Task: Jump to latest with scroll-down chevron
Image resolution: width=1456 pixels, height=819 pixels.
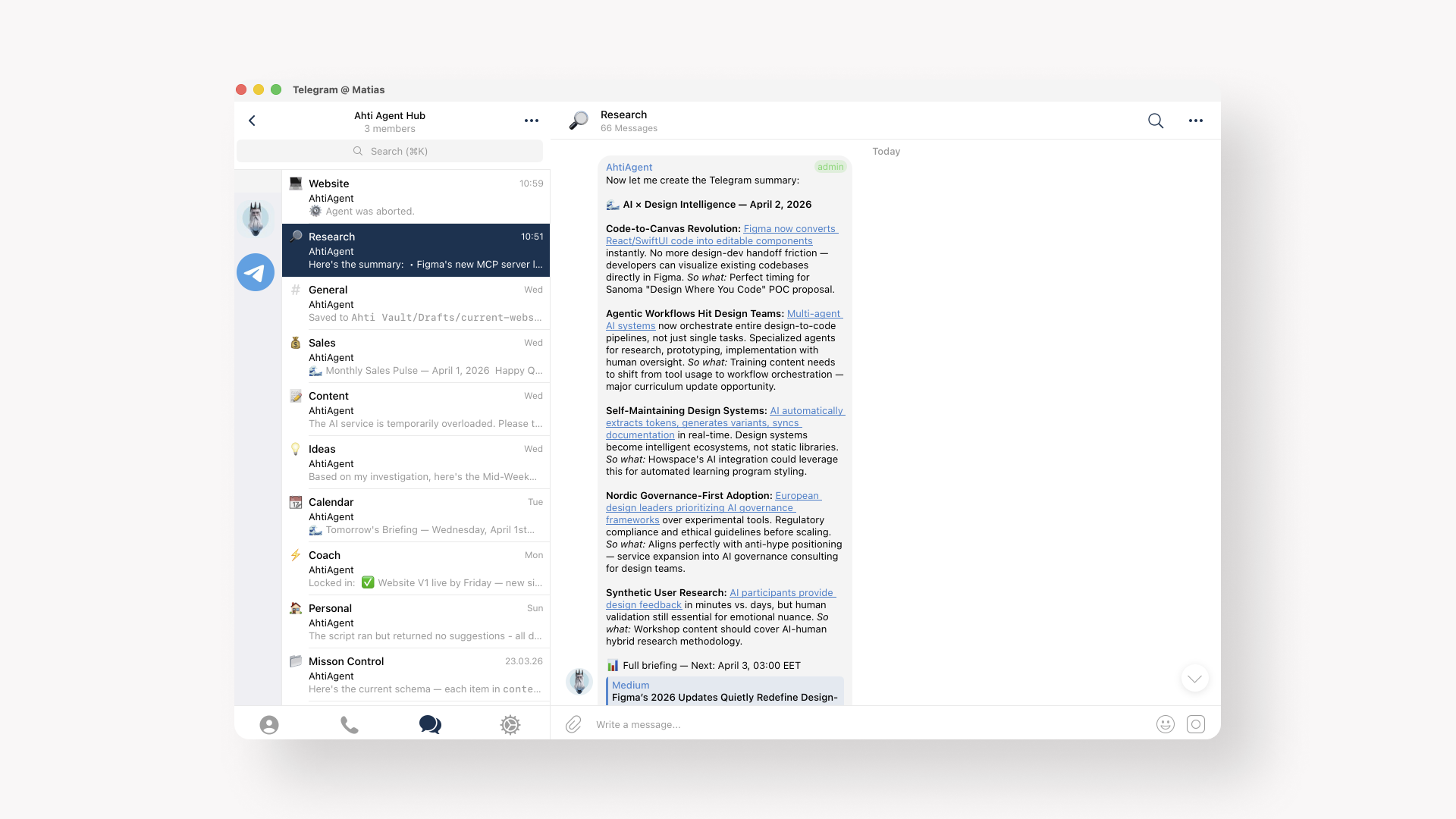Action: [x=1194, y=679]
